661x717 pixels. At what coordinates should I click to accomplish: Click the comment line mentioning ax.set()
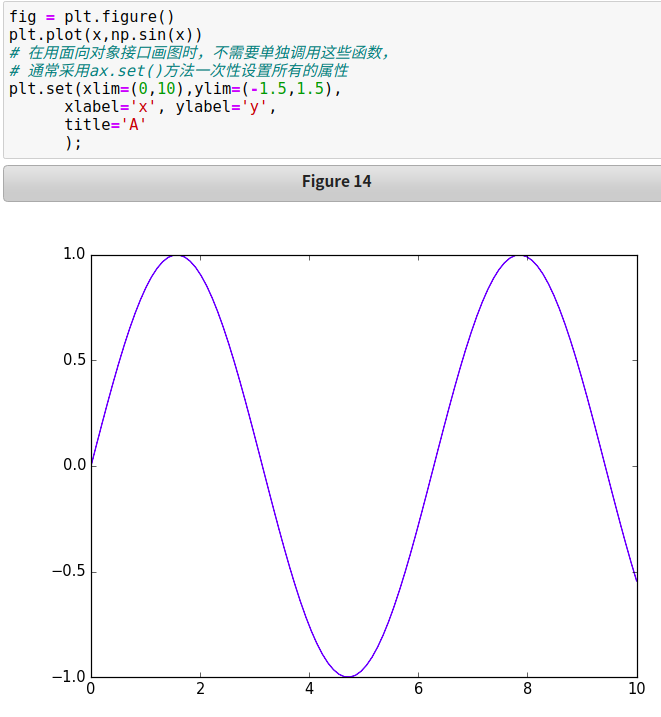click(179, 71)
